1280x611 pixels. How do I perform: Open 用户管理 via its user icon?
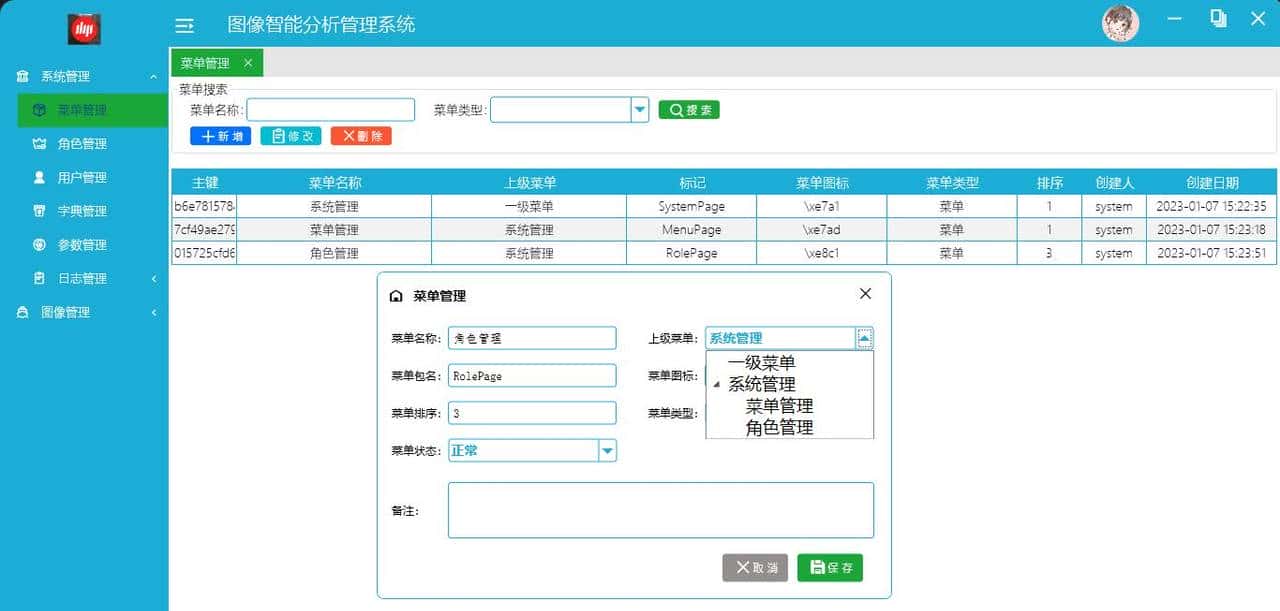[x=40, y=177]
